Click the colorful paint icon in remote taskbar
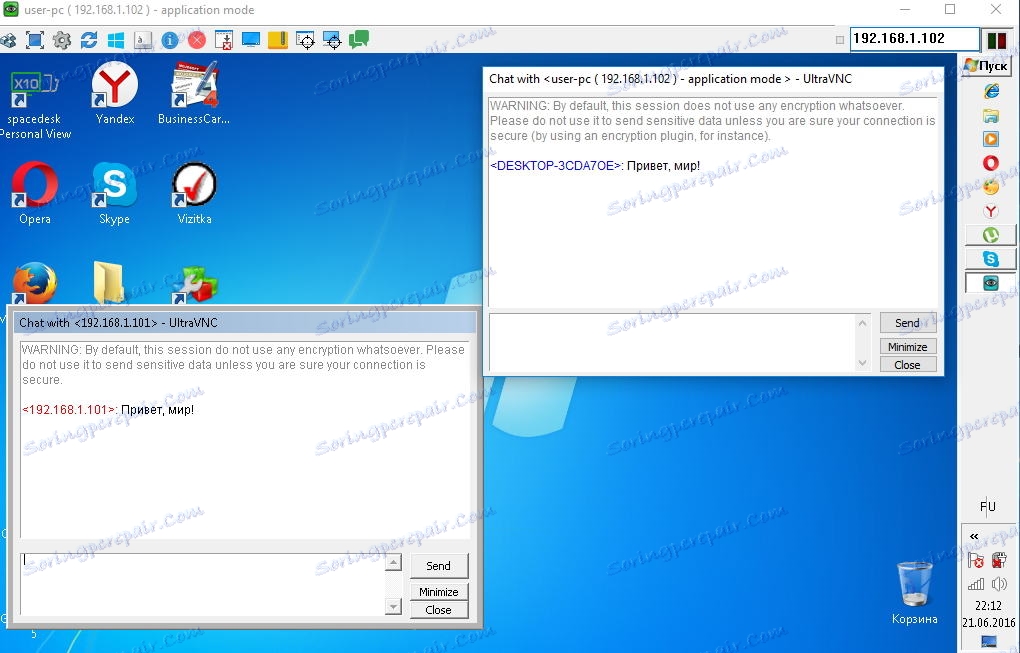Viewport: 1020px width, 653px height. 991,187
